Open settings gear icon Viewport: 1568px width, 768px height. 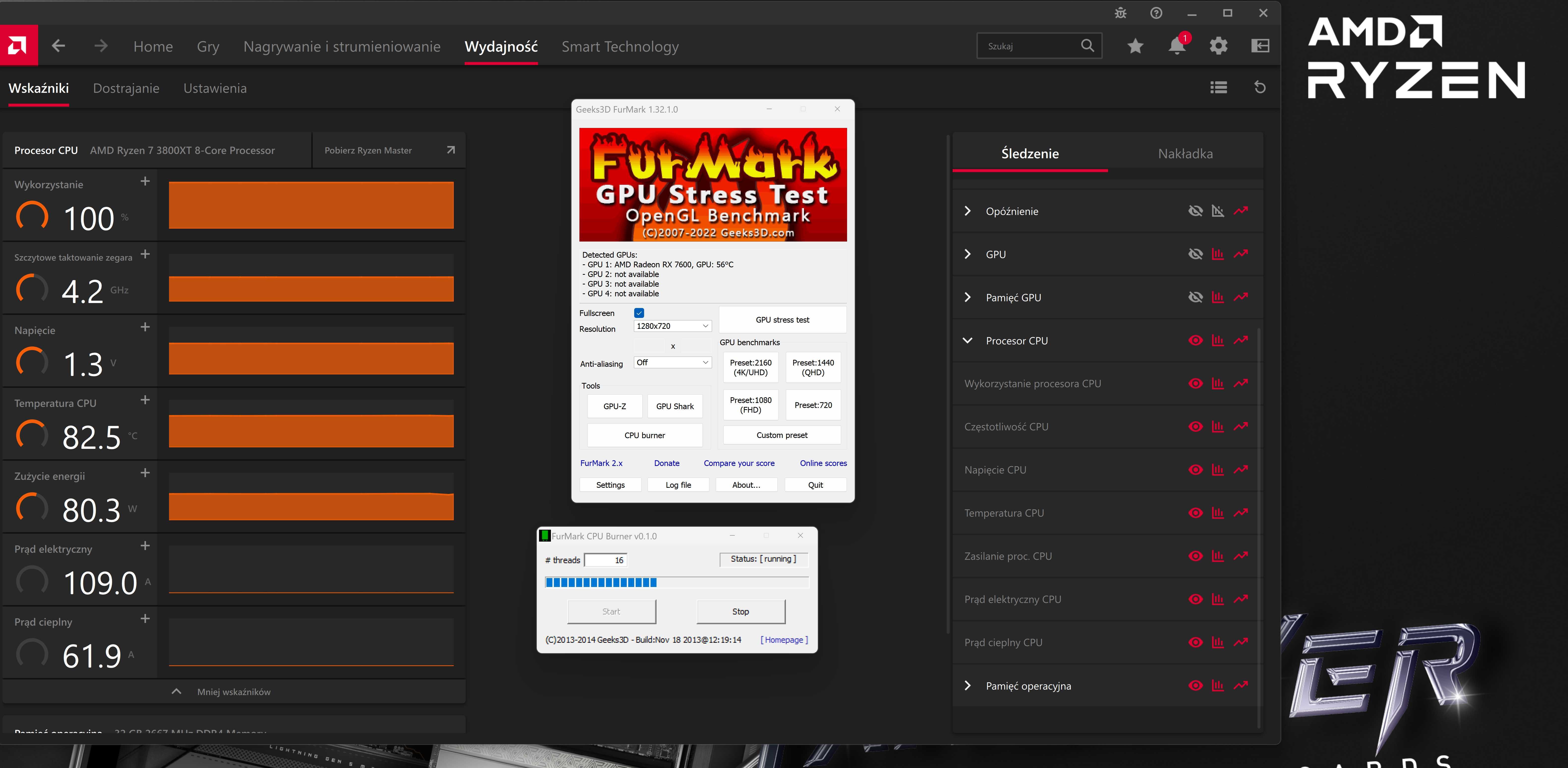coord(1219,46)
